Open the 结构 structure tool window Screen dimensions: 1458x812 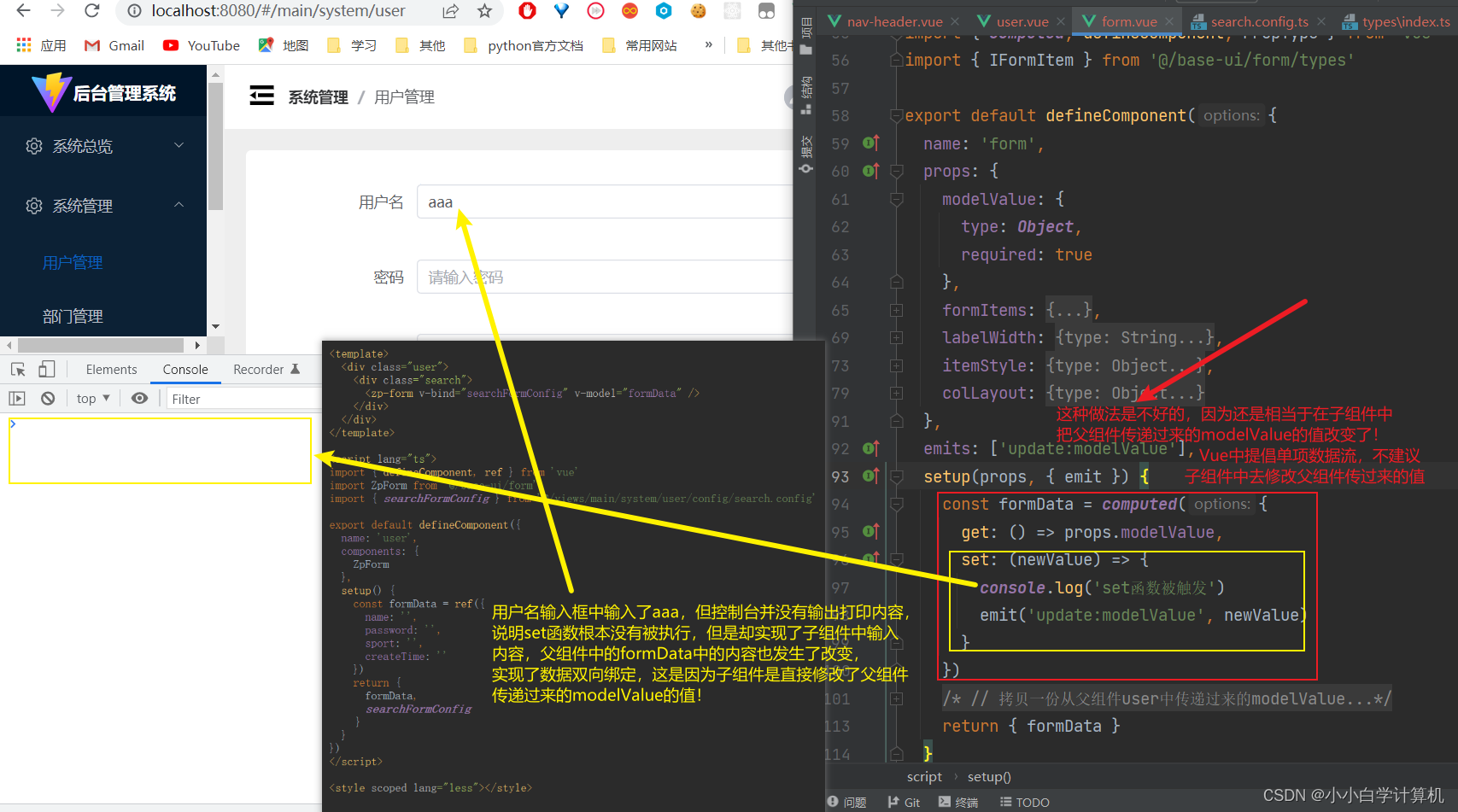[806, 94]
